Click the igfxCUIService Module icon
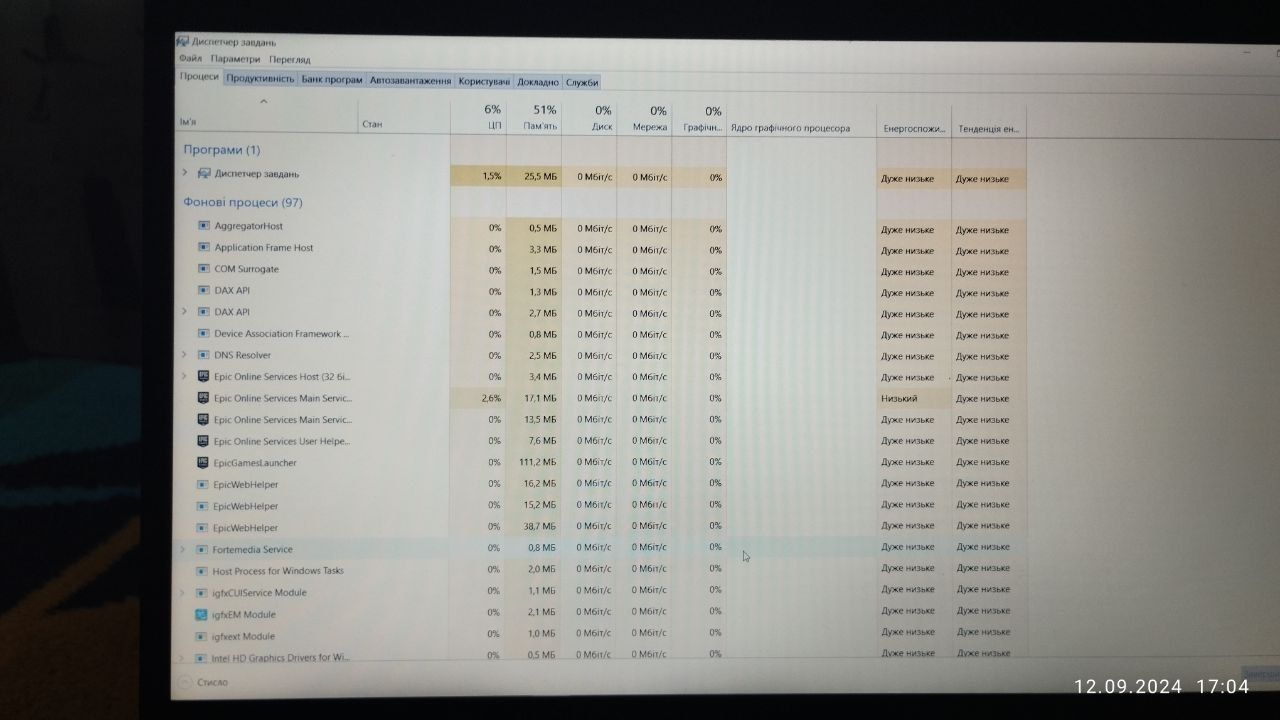The image size is (1280, 720). coord(202,592)
